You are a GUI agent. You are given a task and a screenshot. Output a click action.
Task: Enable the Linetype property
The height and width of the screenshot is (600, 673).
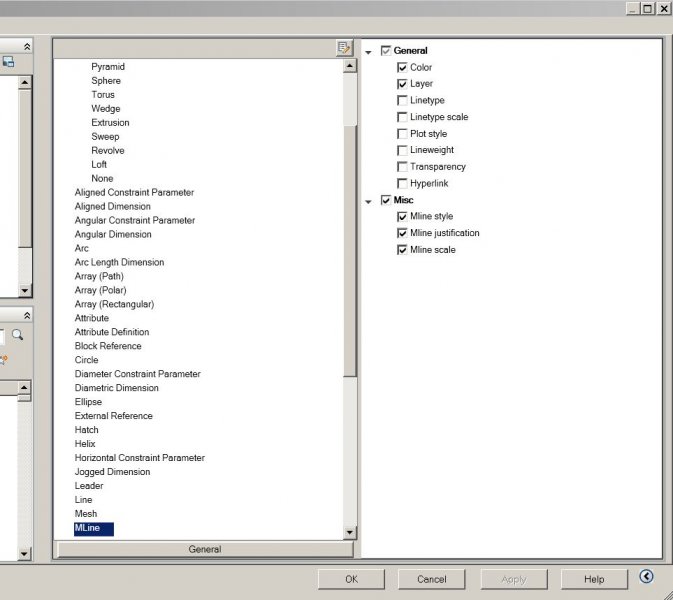pyautogui.click(x=402, y=100)
